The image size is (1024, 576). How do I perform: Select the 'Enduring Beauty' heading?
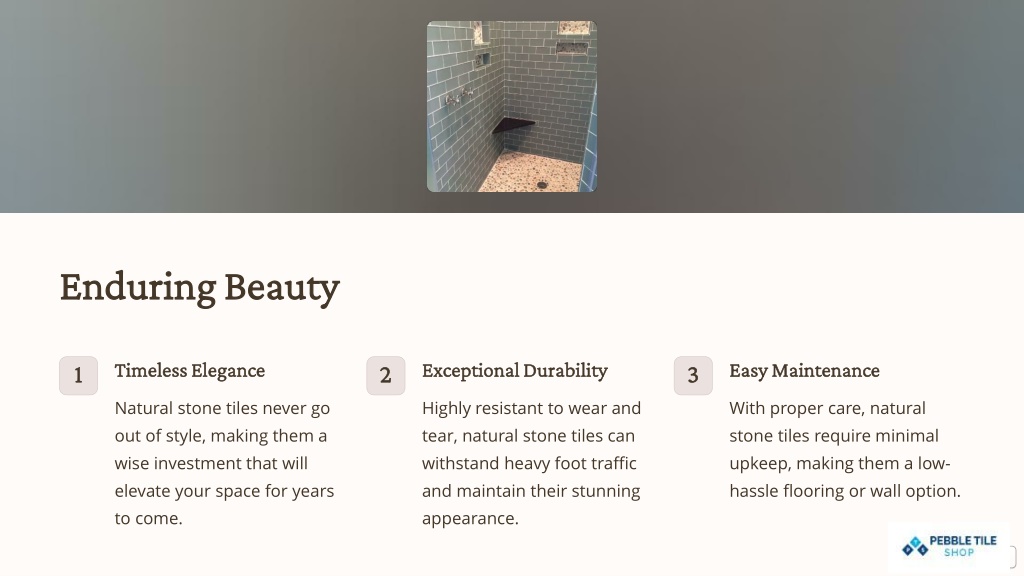(199, 287)
